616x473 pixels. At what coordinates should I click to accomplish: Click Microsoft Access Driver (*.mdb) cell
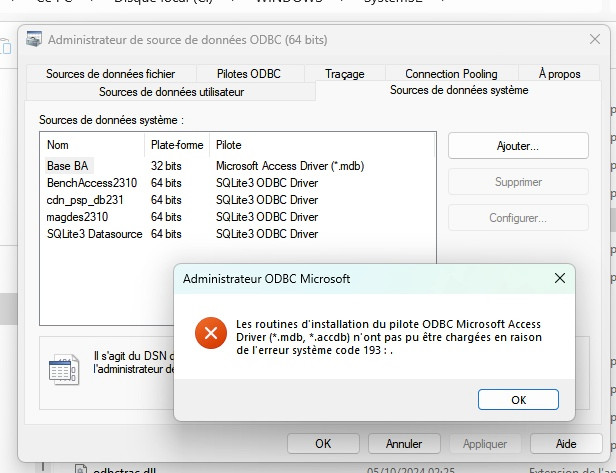point(290,166)
